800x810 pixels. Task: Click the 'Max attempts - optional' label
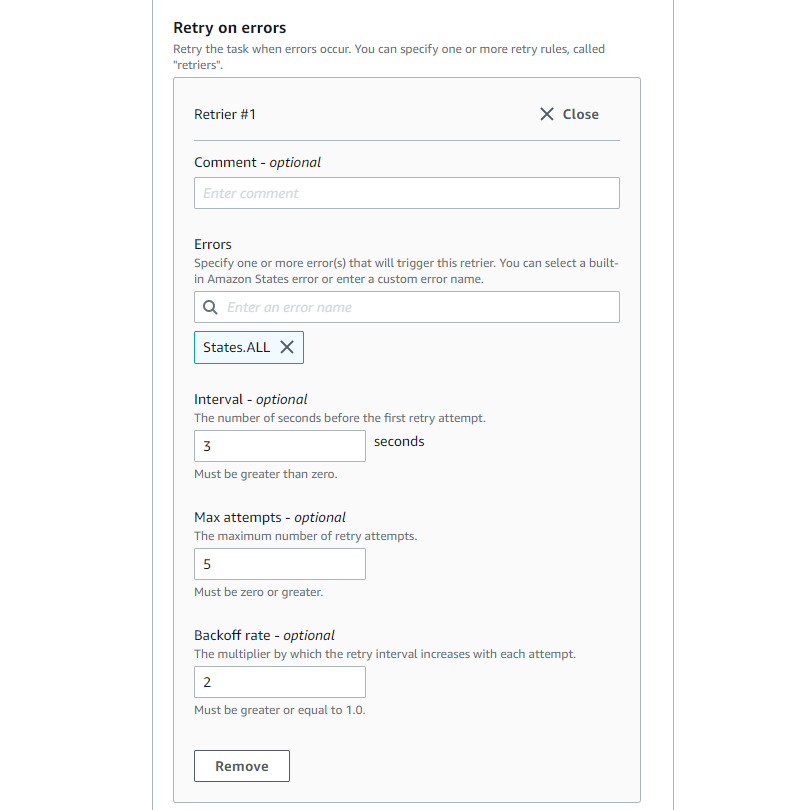(270, 517)
